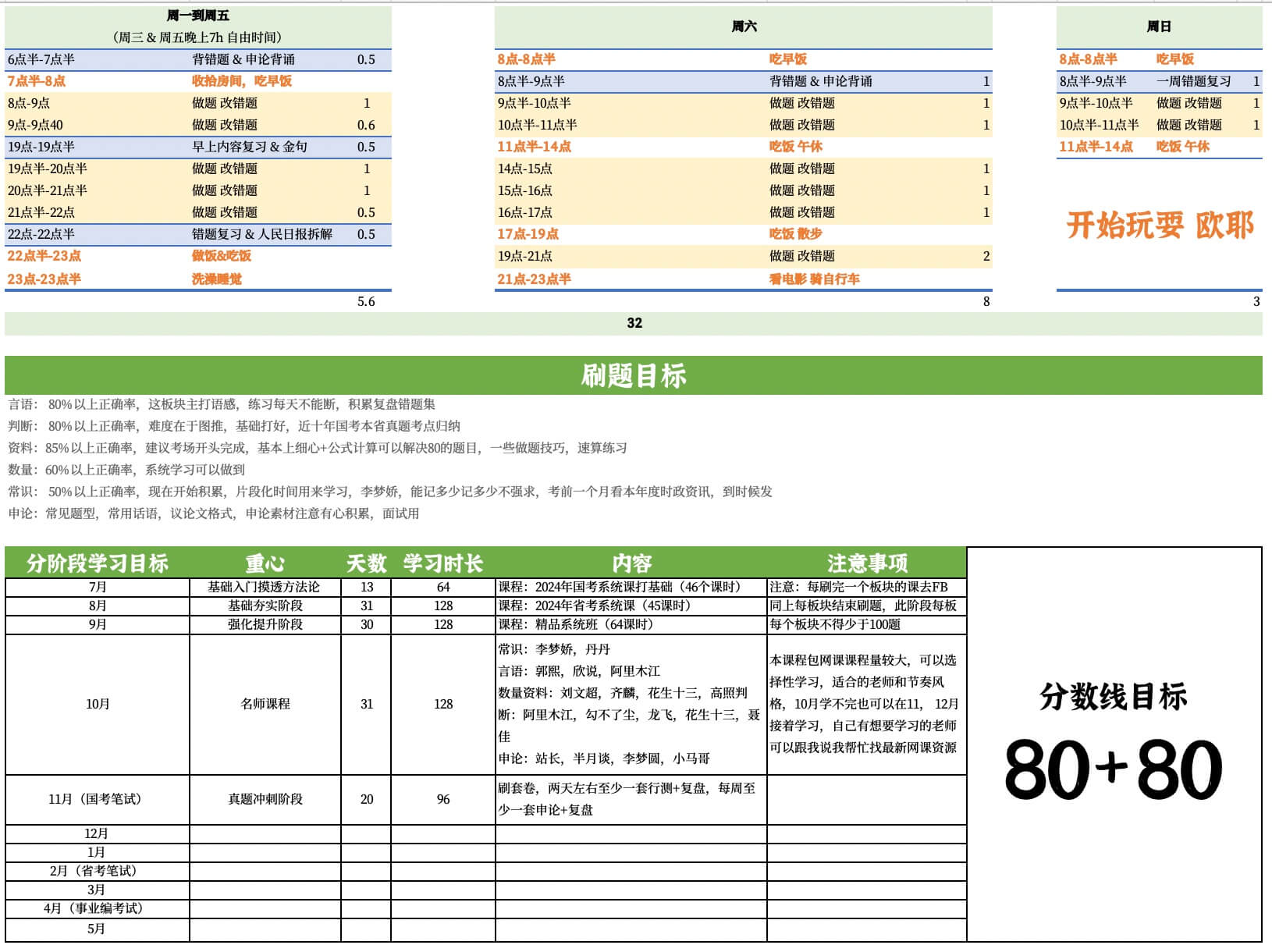Select the 强化提升阶段 cell
The width and height of the screenshot is (1272, 952).
[x=265, y=624]
